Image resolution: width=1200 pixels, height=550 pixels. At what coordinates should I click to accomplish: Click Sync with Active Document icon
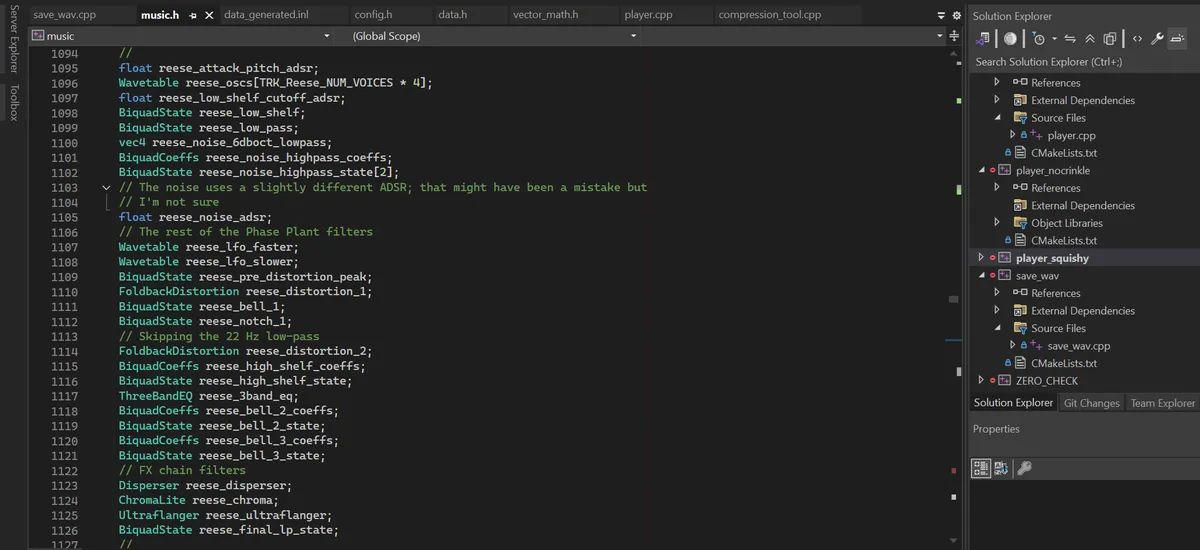[1070, 39]
